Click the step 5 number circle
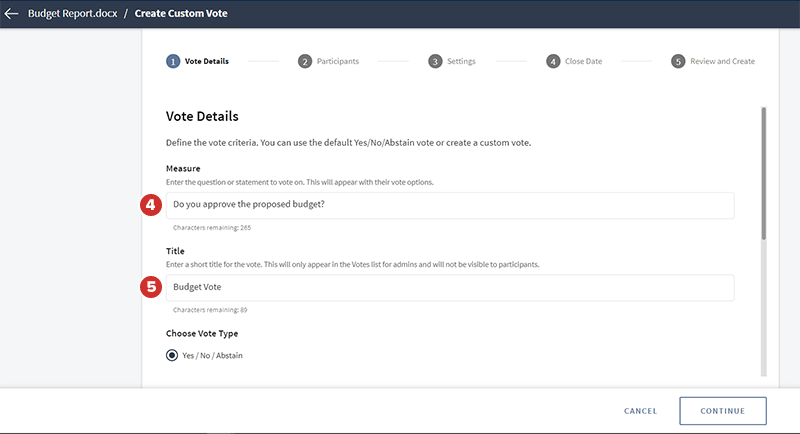 (678, 61)
